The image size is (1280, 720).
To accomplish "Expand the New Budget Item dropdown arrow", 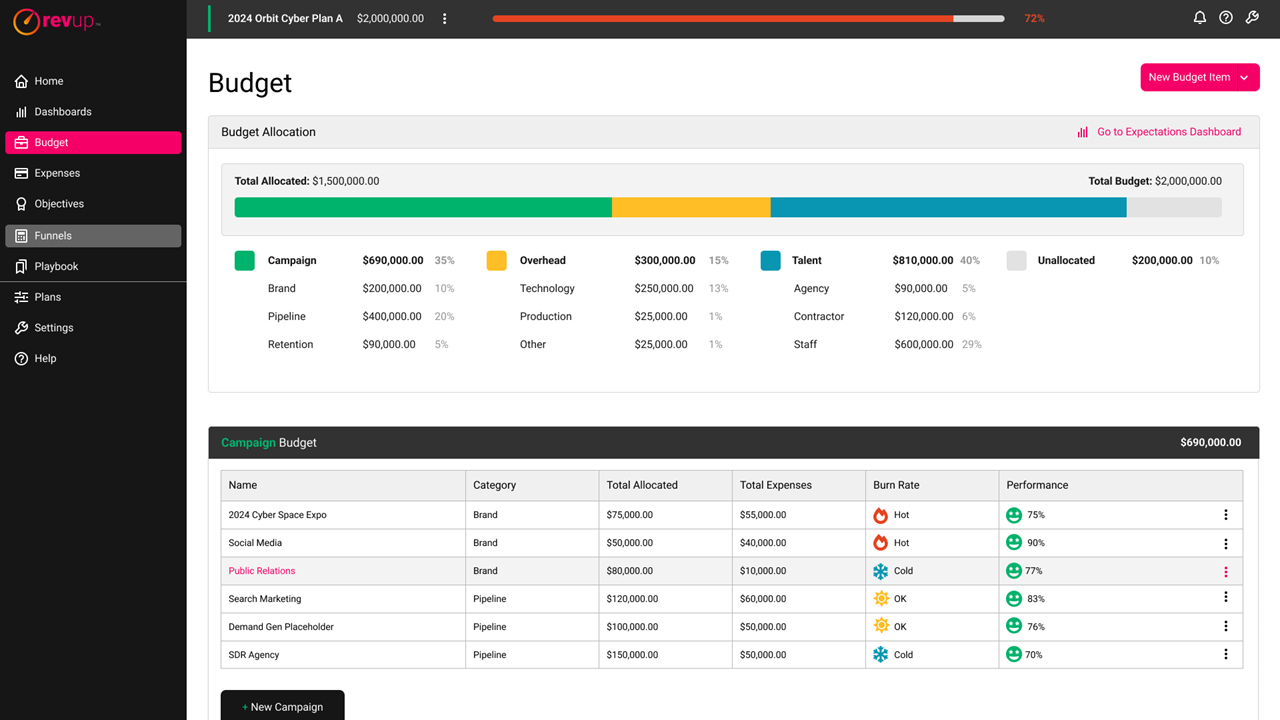I will [1245, 77].
